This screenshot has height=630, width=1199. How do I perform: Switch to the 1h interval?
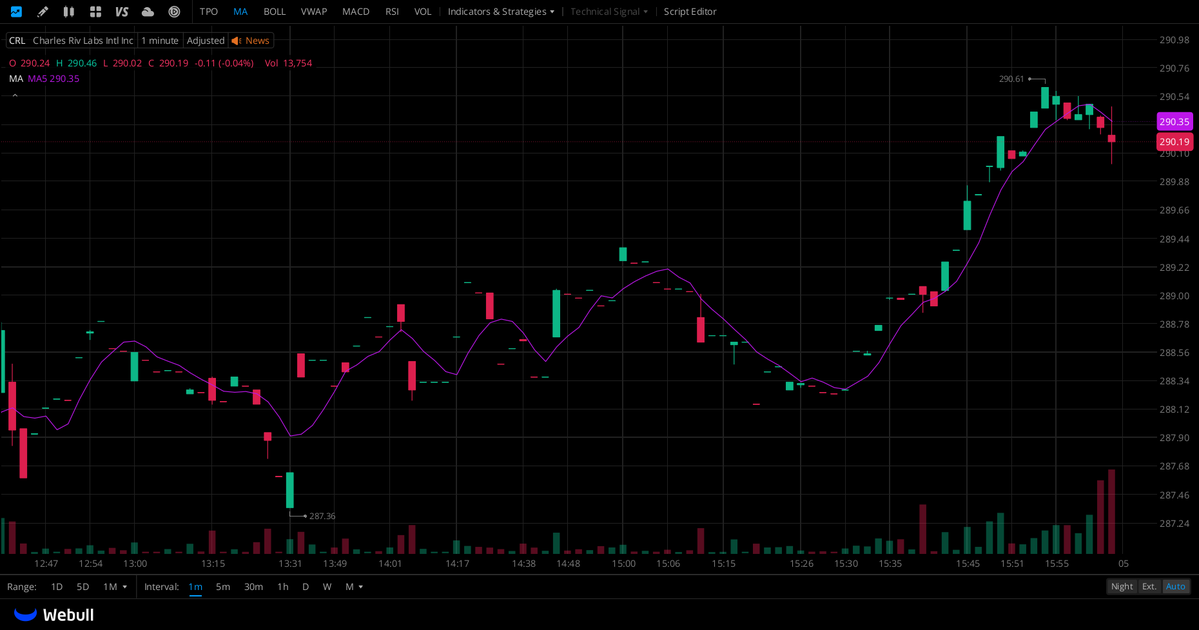coord(283,586)
